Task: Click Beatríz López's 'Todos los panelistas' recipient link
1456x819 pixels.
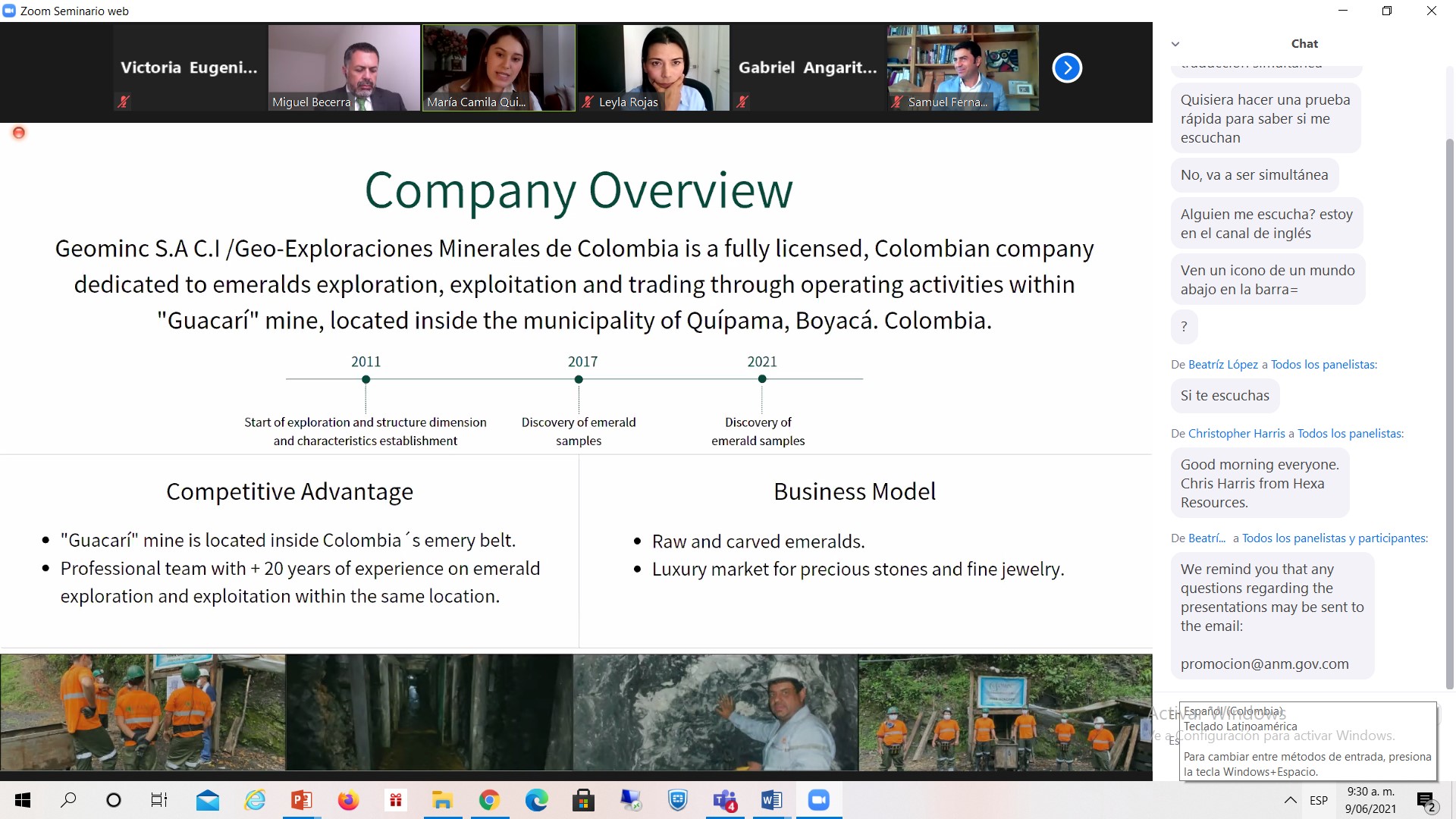Action: click(x=1324, y=365)
